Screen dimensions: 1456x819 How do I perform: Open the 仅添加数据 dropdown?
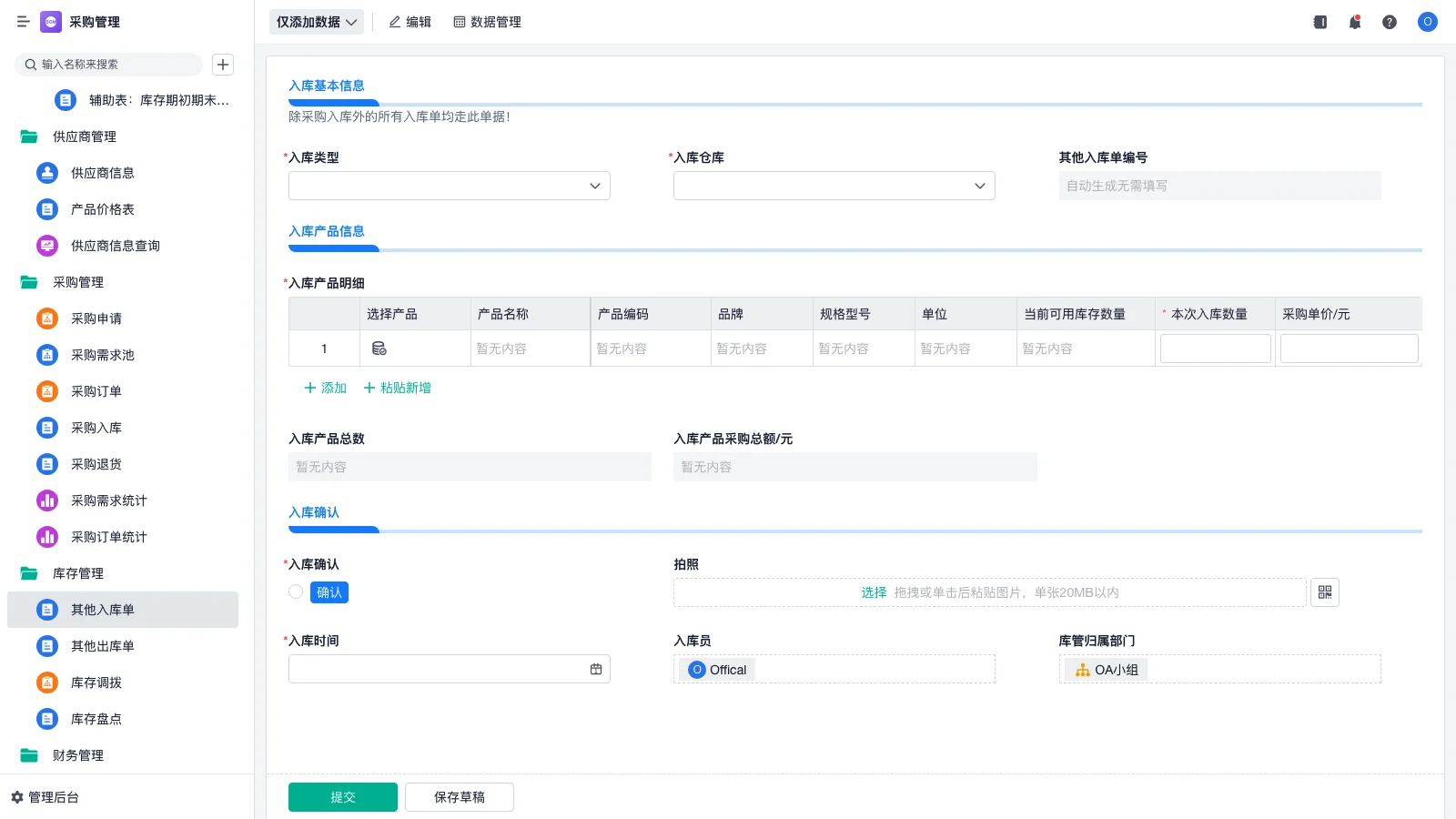pyautogui.click(x=317, y=22)
